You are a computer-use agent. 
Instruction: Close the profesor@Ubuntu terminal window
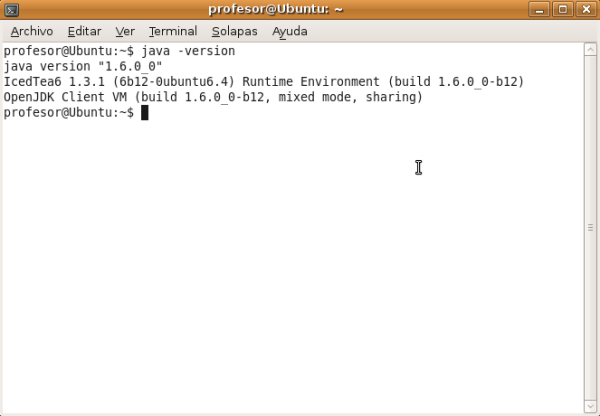585,10
